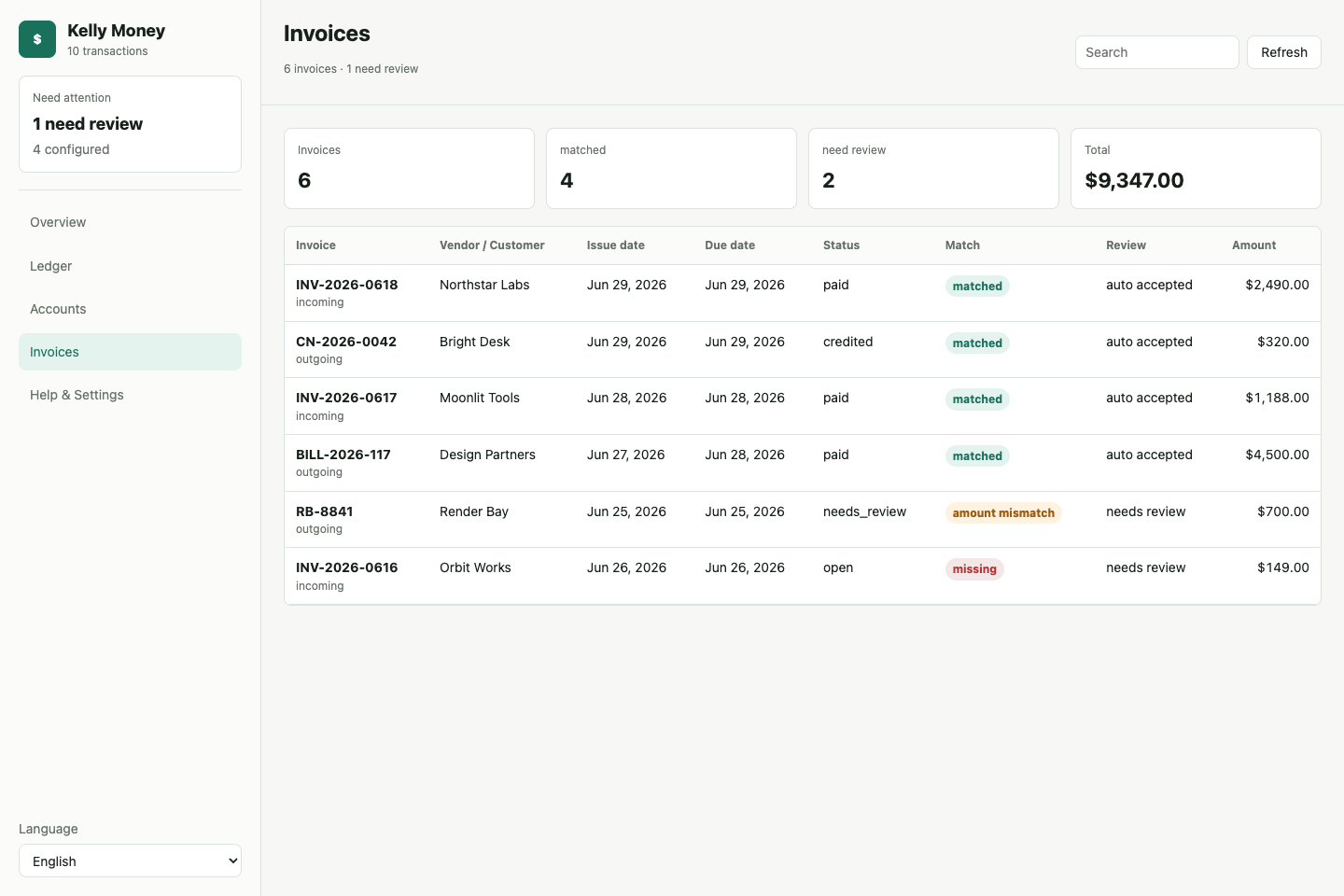Click the matched badge for Bright Desk
The image size is (1344, 896).
click(977, 343)
